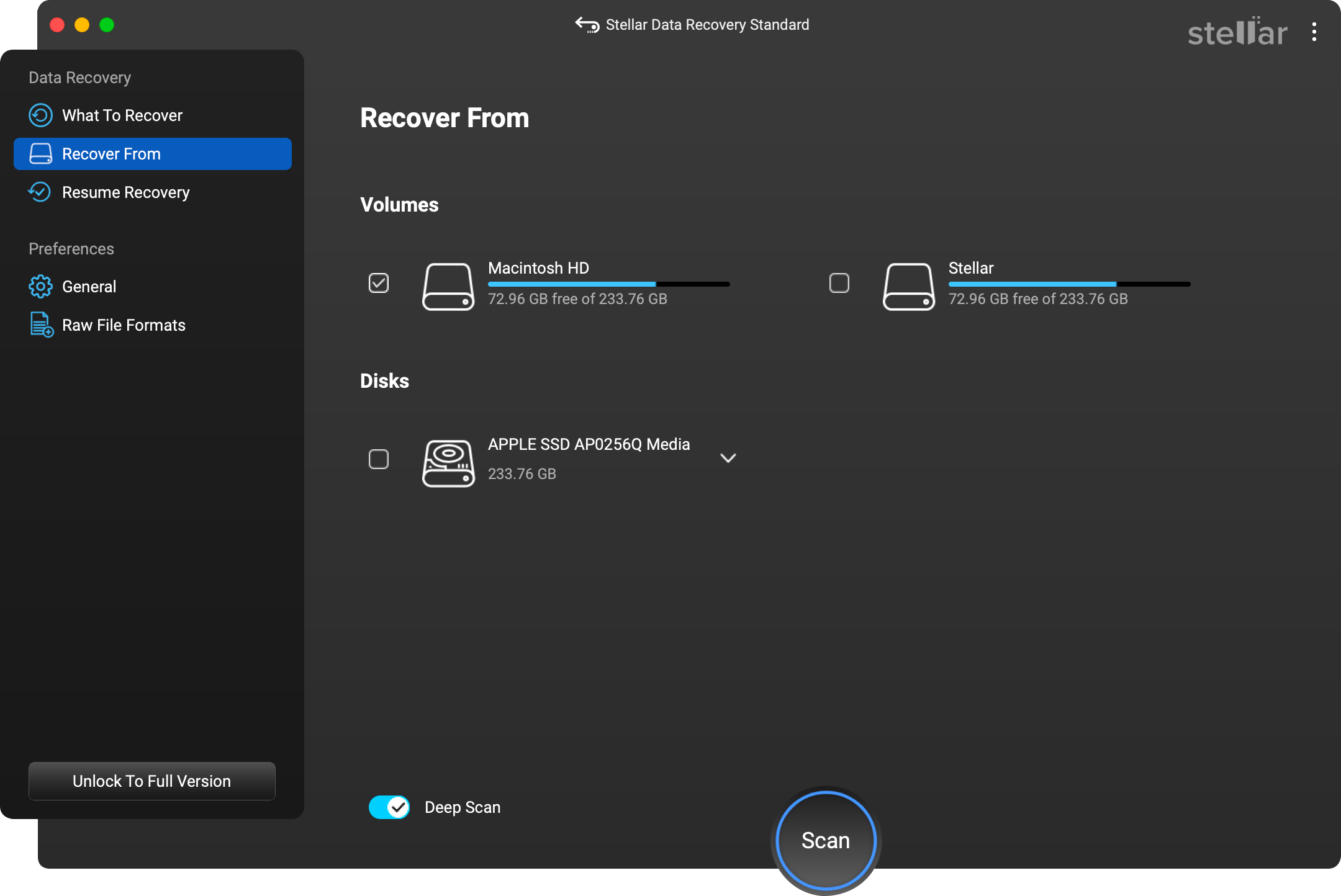Open Resume Recovery via its circular icon

40,192
